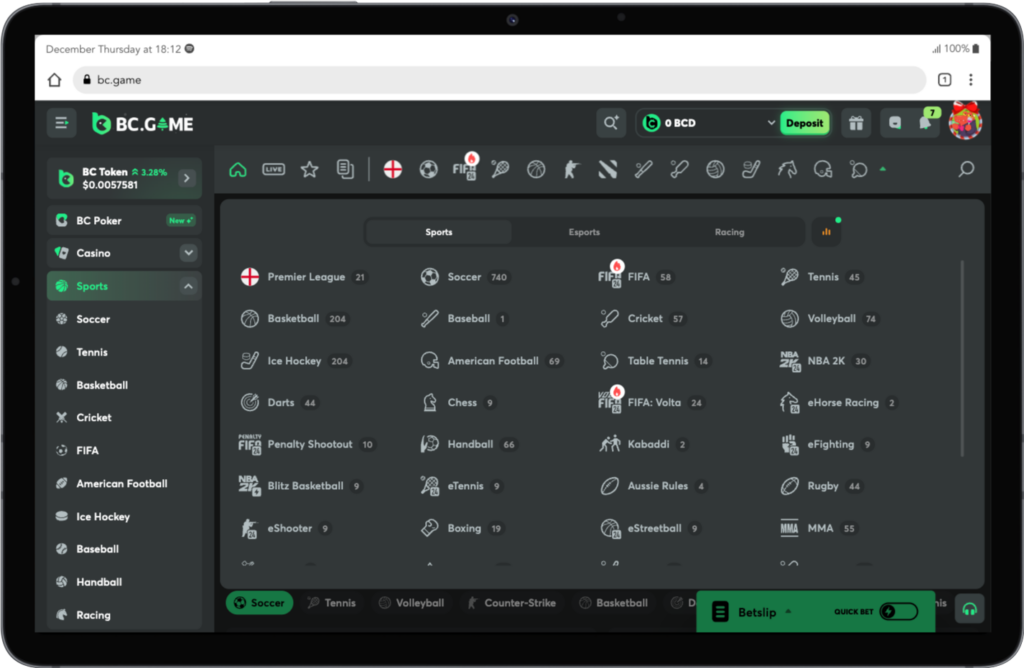Open Kabaddi in the sports grid
Screen dimensions: 1024x668
click(644, 445)
